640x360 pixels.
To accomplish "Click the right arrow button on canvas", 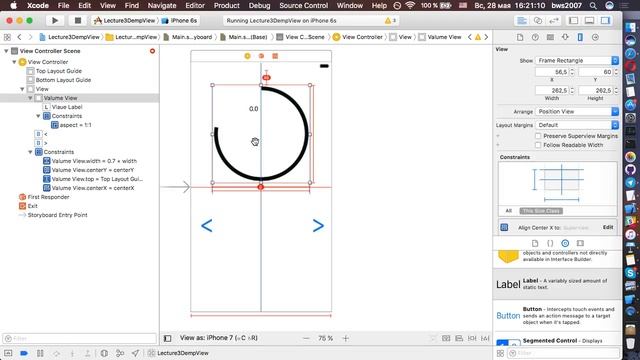I will click(x=318, y=226).
